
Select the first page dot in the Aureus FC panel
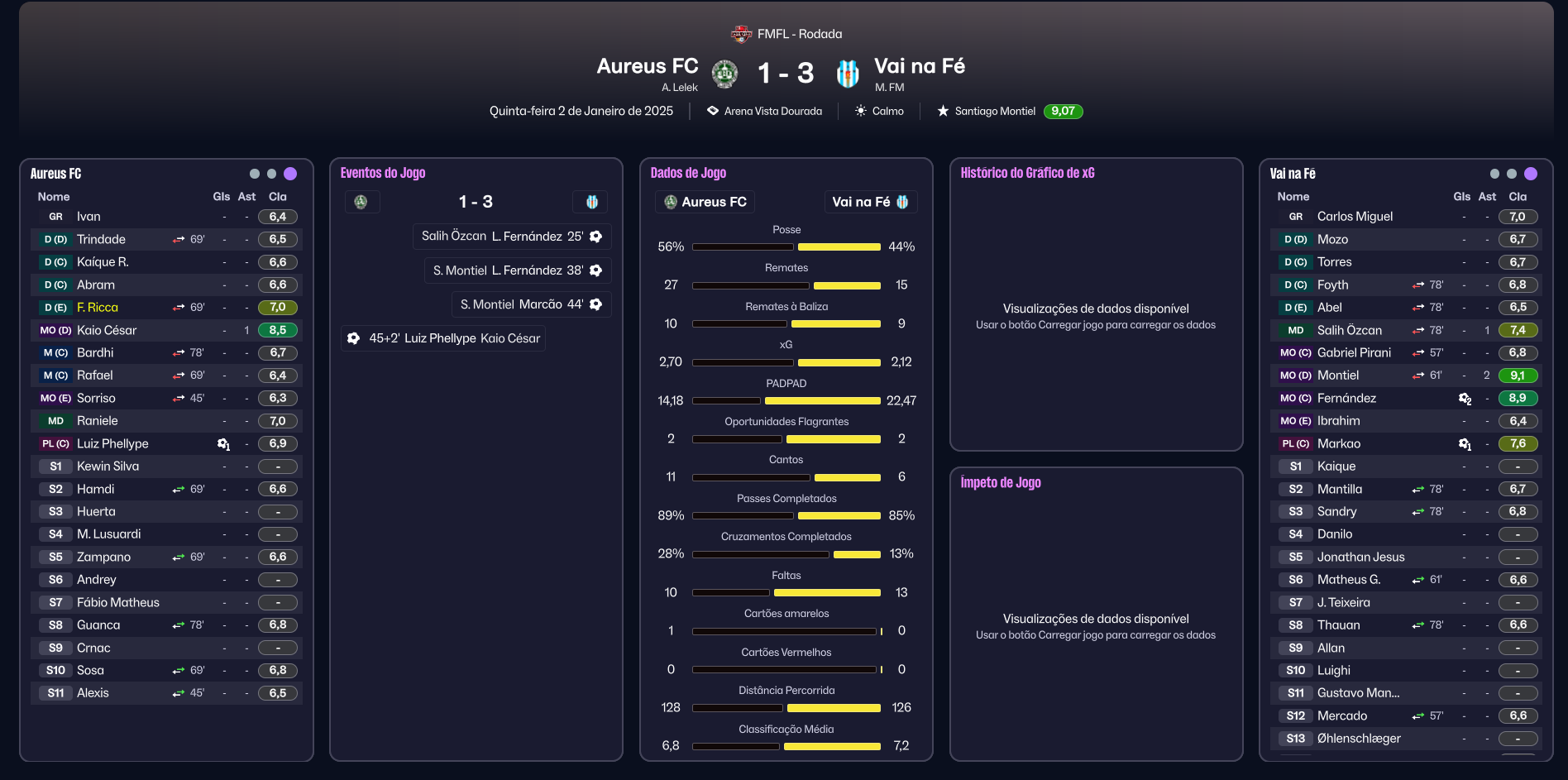(x=255, y=174)
